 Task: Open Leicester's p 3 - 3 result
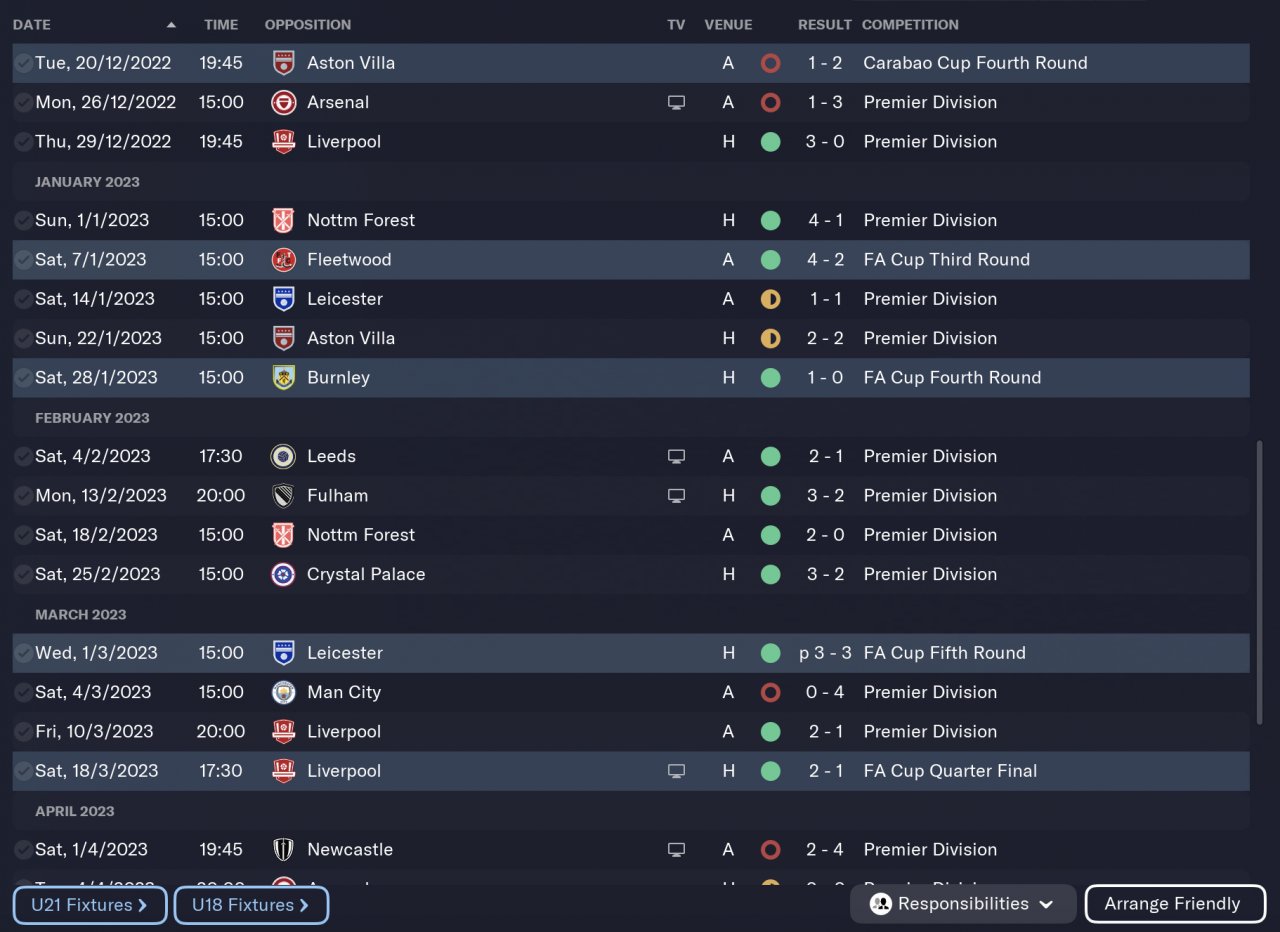[x=825, y=653]
